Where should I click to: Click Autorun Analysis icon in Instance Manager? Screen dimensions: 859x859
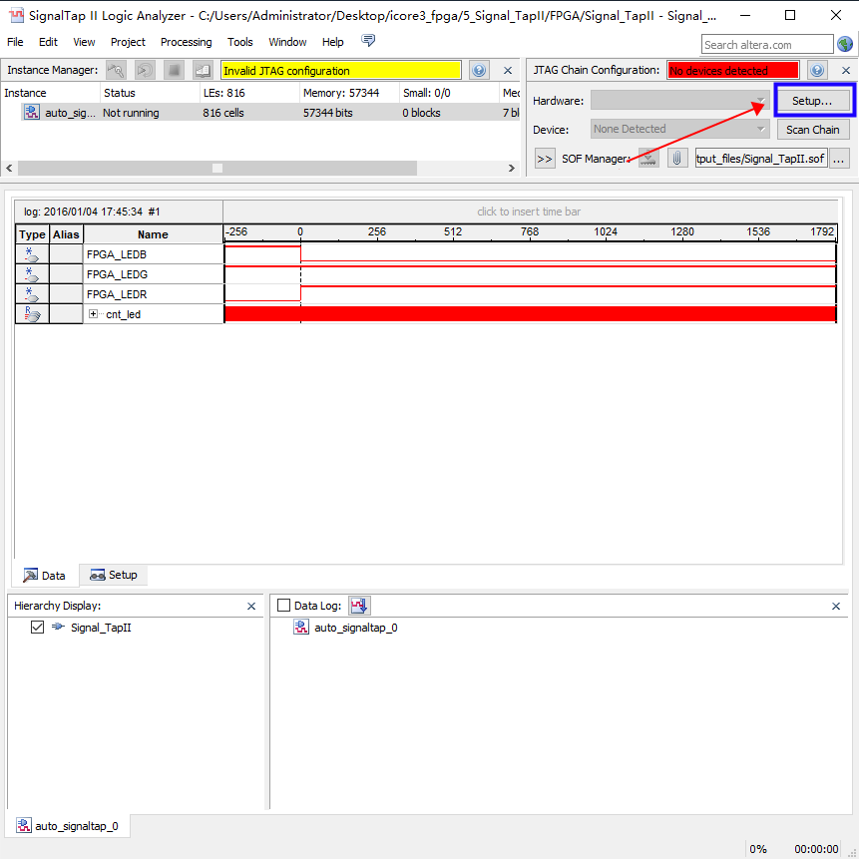(145, 70)
